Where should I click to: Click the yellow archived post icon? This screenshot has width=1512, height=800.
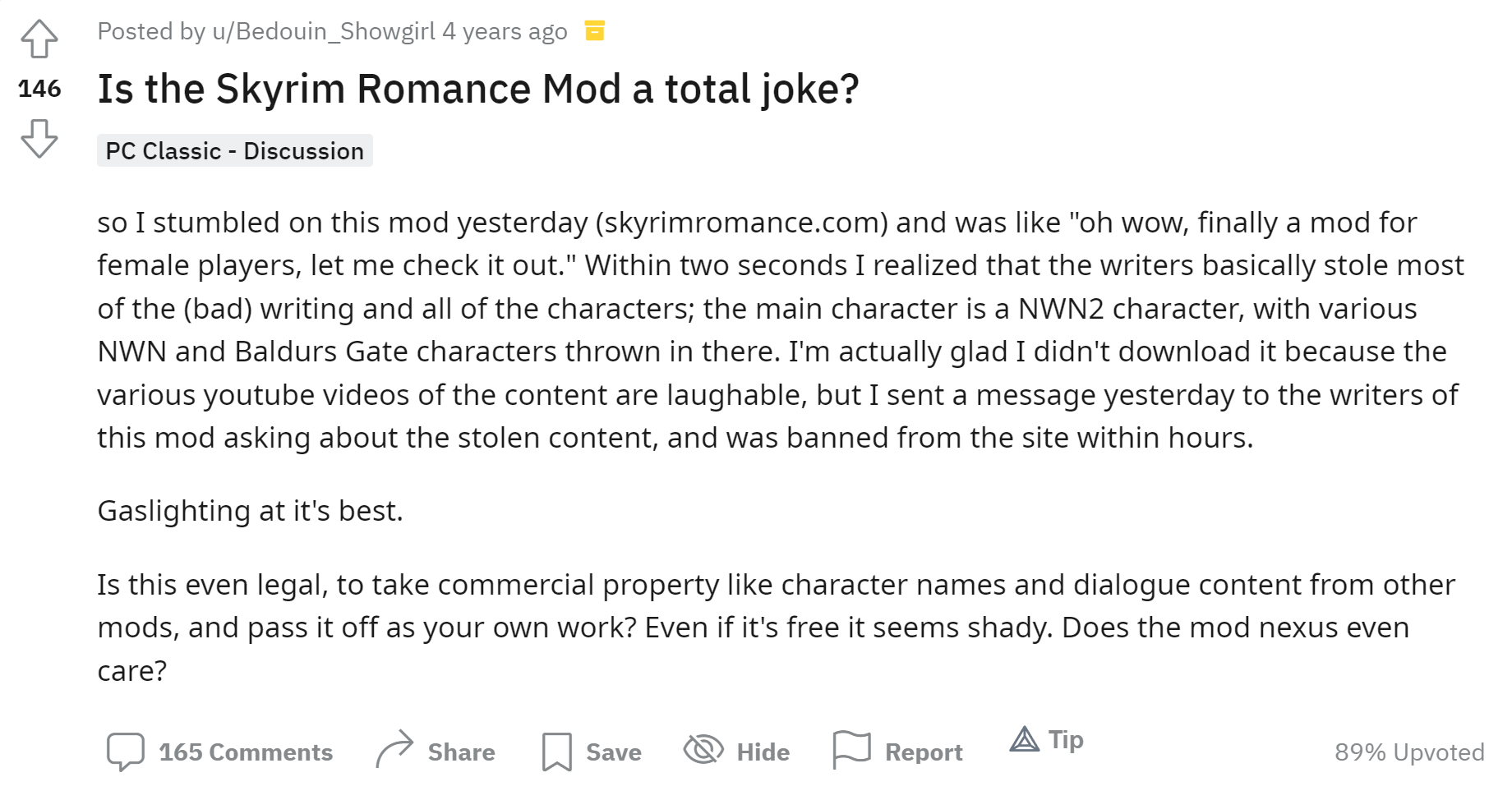[594, 31]
